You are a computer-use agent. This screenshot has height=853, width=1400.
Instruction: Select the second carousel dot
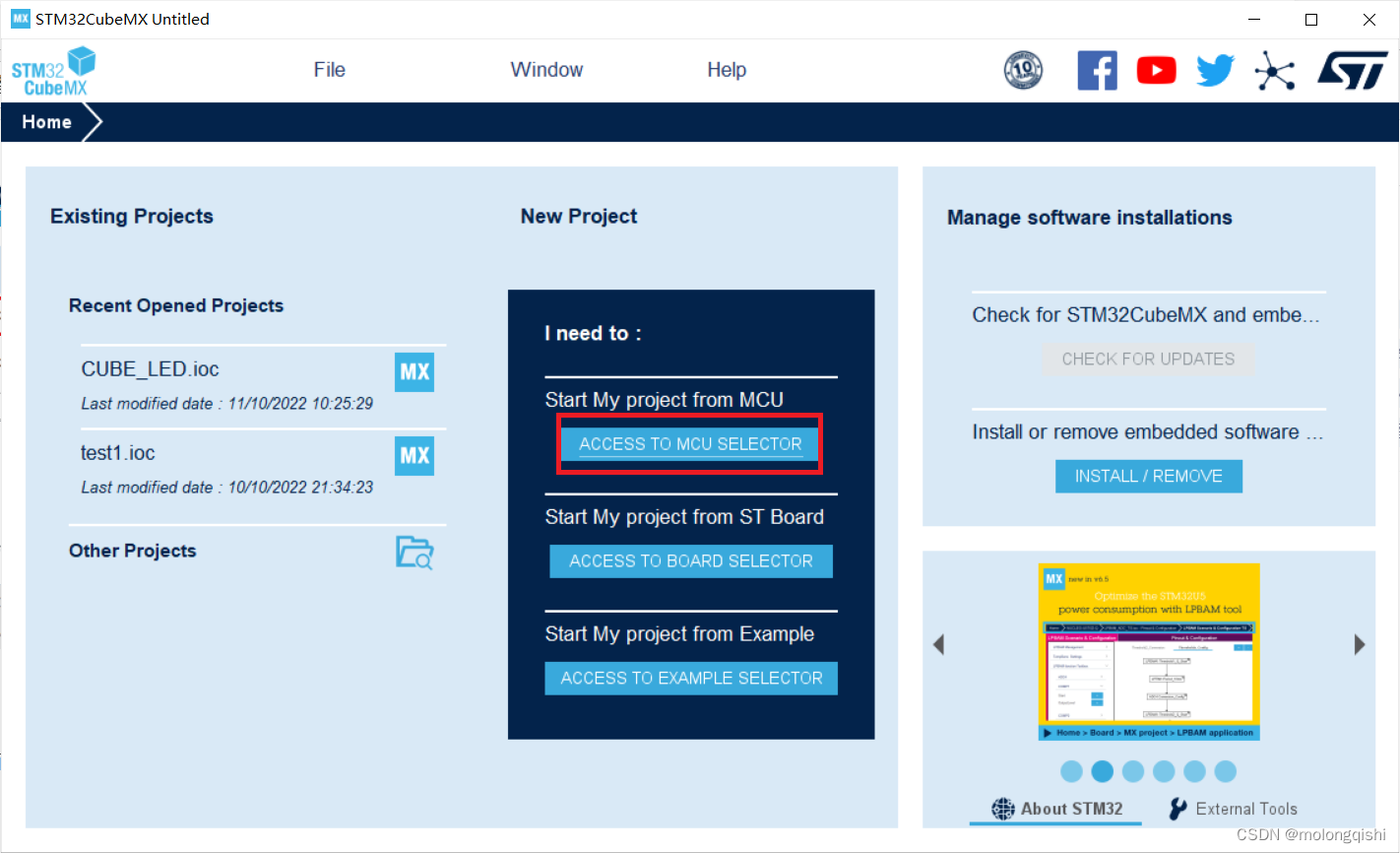pyautogui.click(x=1103, y=771)
